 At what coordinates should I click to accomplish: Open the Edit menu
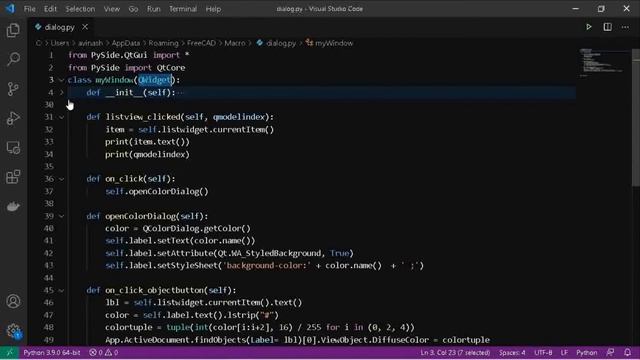[x=50, y=9]
